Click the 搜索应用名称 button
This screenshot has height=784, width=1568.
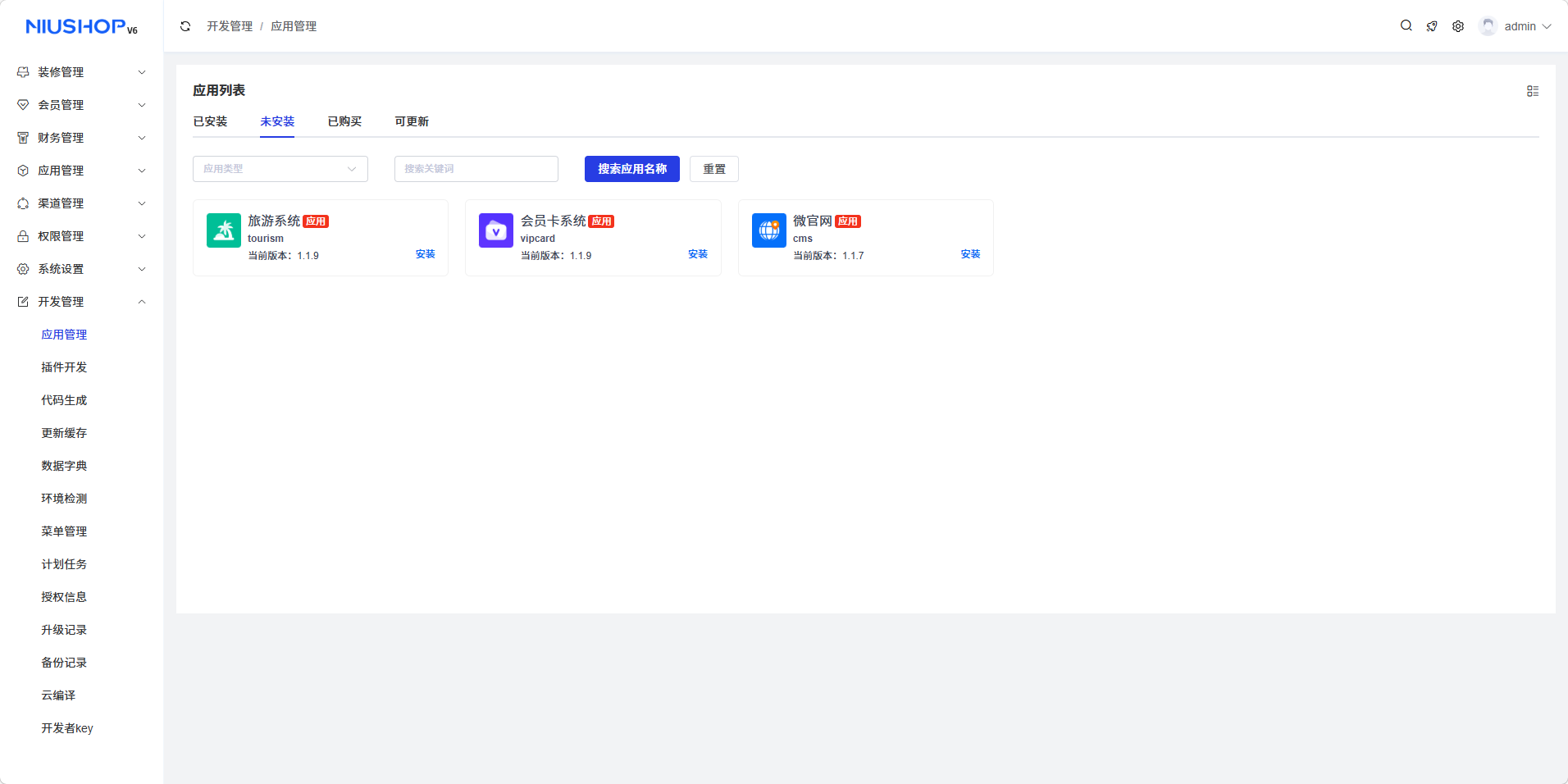tap(632, 169)
